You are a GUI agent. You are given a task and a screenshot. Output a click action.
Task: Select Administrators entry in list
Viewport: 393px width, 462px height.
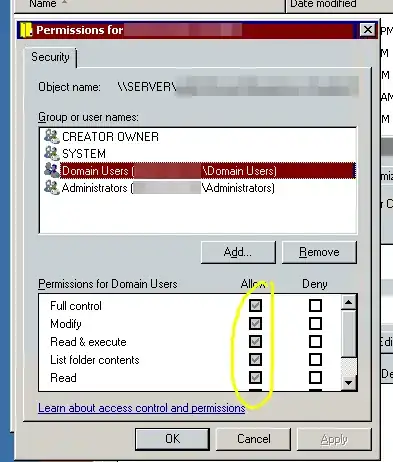[168, 188]
